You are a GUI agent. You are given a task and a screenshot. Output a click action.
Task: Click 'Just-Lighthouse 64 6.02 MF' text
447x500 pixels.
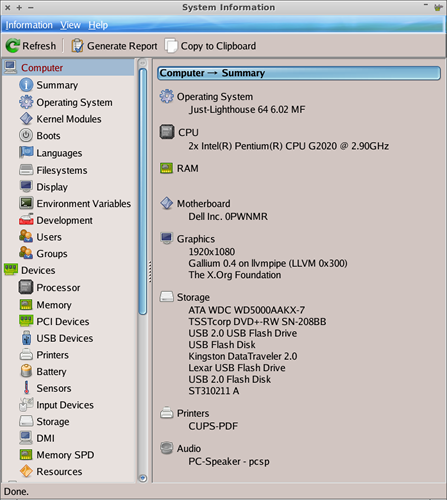pyautogui.click(x=247, y=109)
